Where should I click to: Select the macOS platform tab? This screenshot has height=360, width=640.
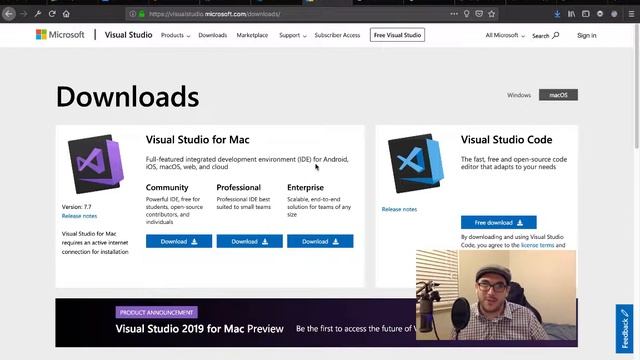(558, 95)
